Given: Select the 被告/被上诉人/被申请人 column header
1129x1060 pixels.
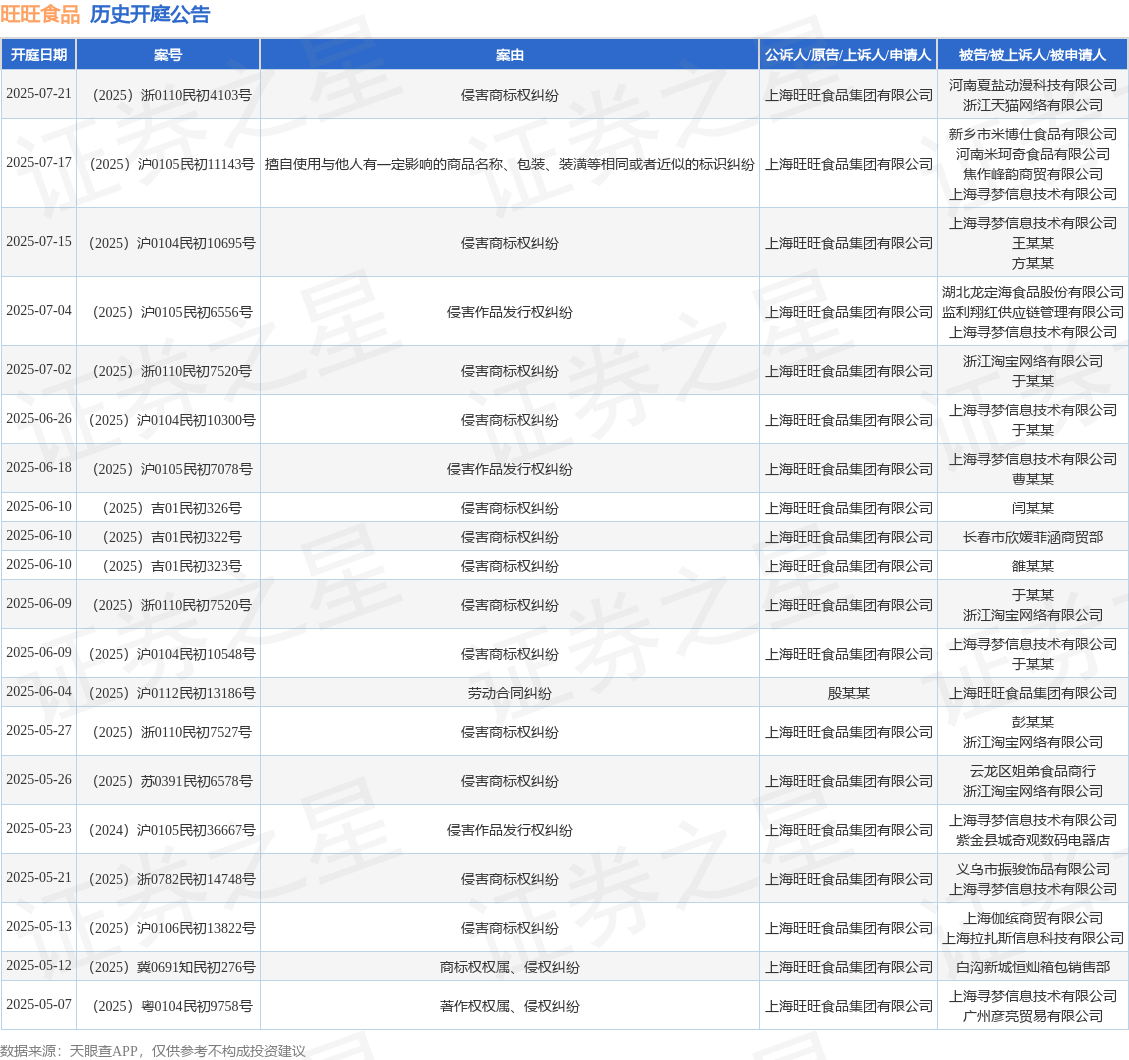Looking at the screenshot, I should (x=1033, y=55).
